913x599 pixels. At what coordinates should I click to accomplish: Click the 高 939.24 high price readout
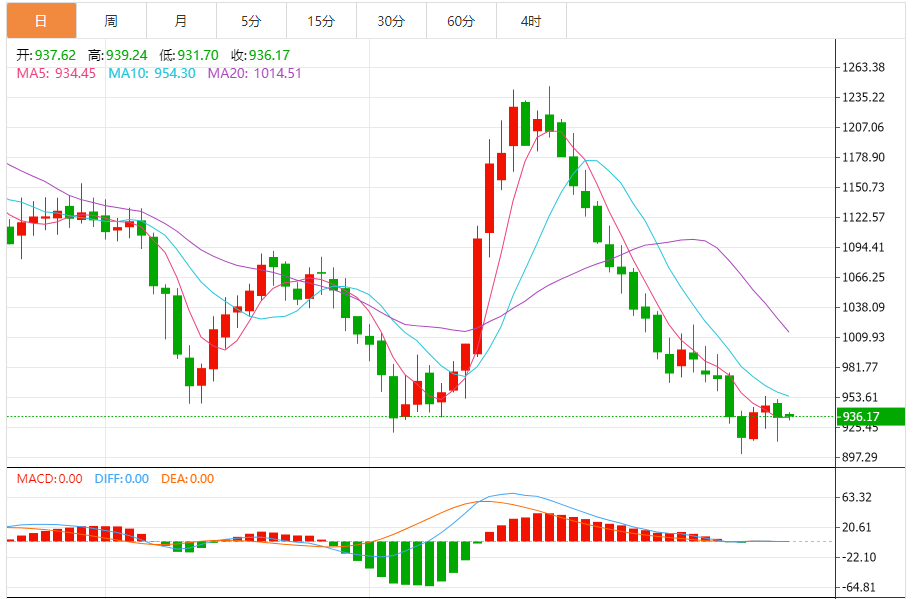(117, 56)
